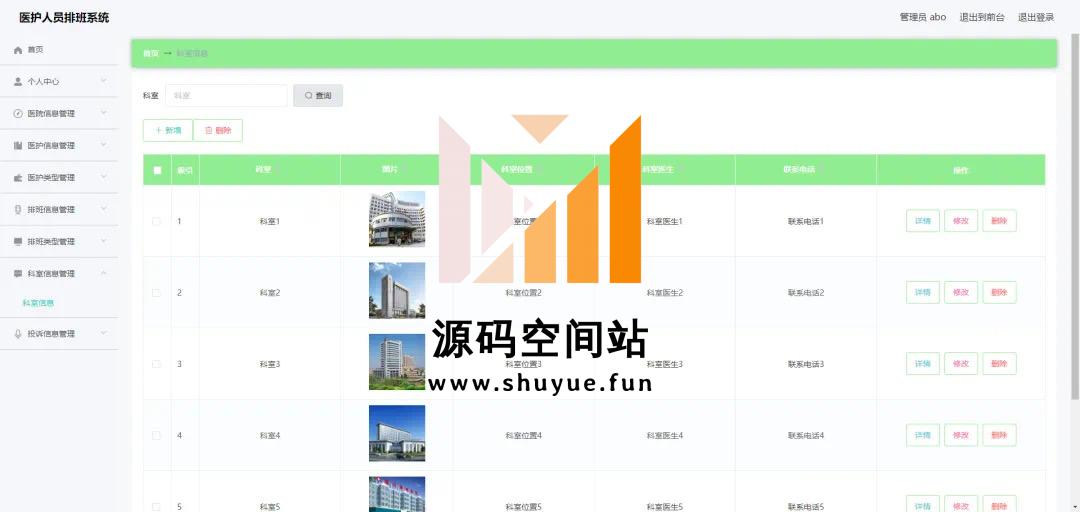
Task: Click the 科室医生3 cell
Action: 665,364
